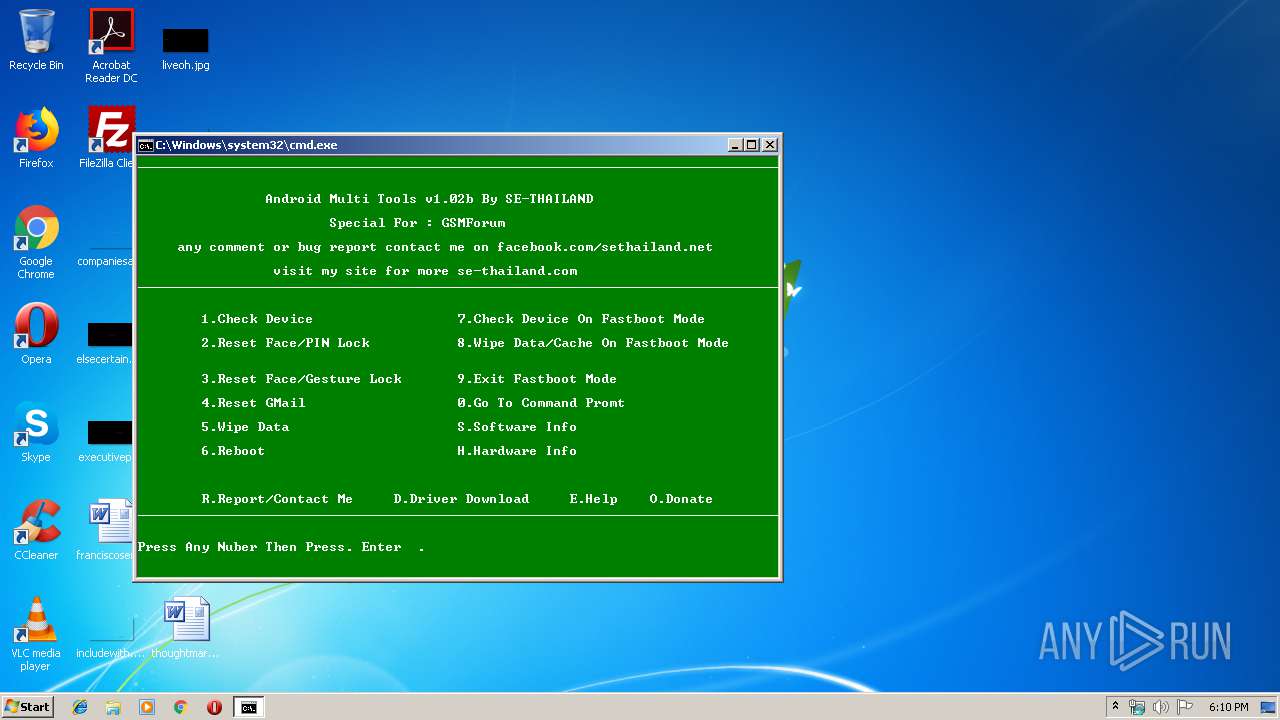This screenshot has width=1280, height=720.
Task: Click '9.Exit Fastboot Mode' text
Action: [x=537, y=379]
